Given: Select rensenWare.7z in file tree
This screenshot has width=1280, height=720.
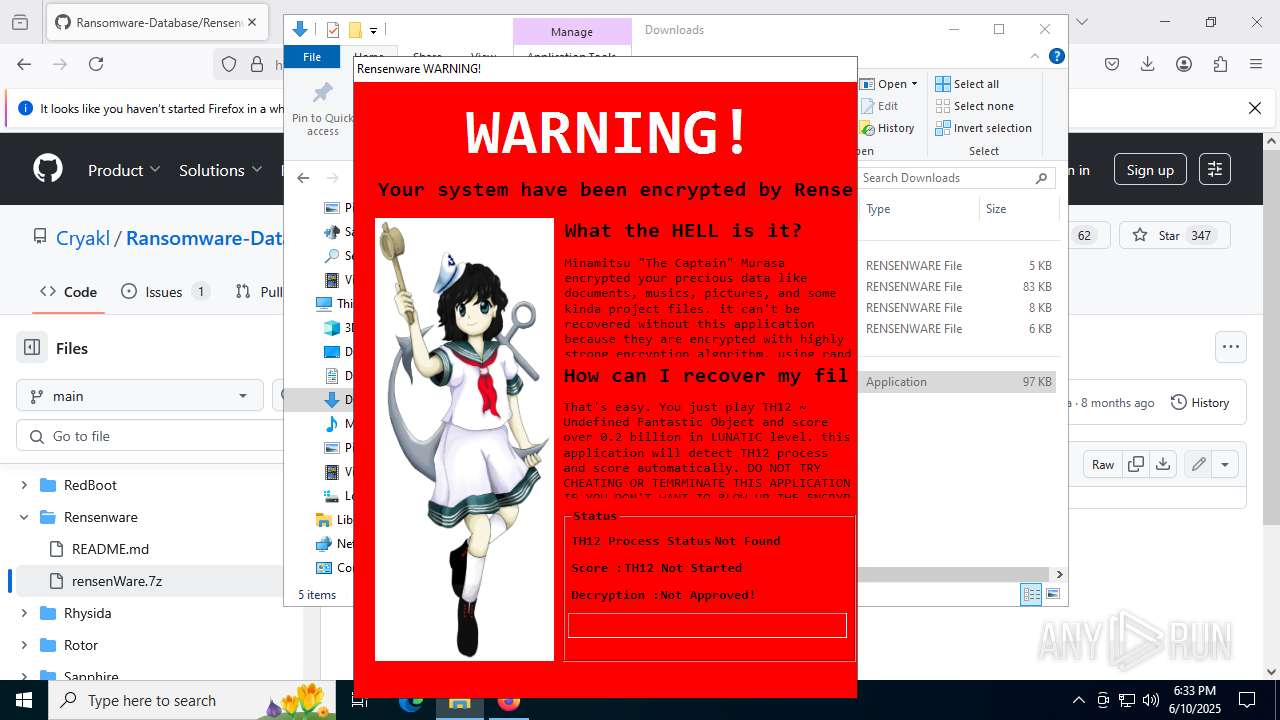Looking at the screenshot, I should tap(117, 581).
